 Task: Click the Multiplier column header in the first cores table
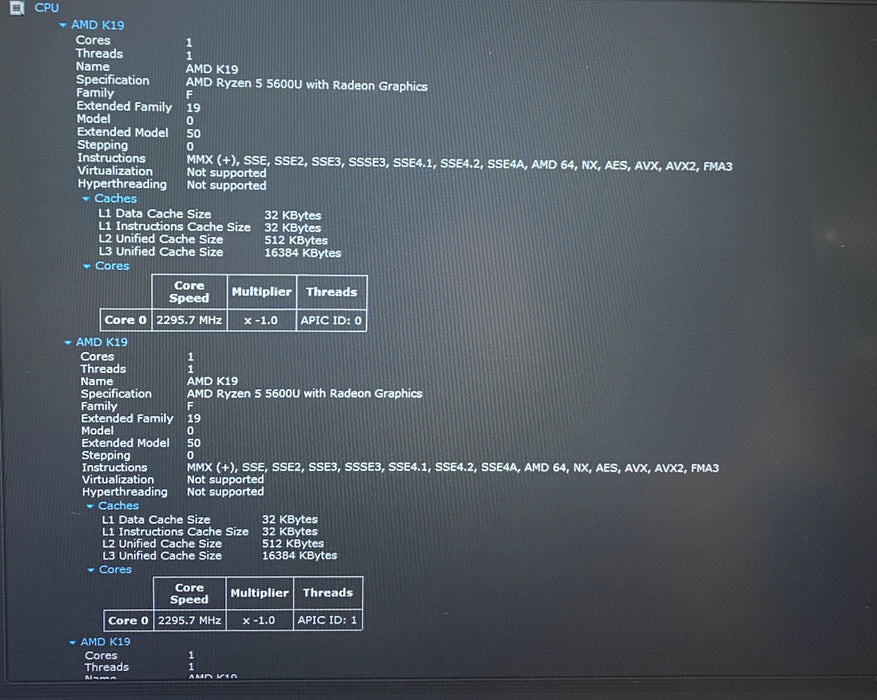point(261,292)
